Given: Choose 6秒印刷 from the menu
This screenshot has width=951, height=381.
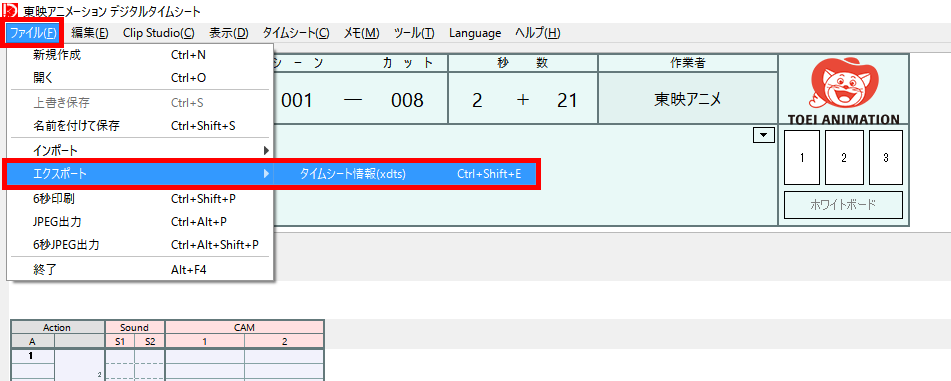Looking at the screenshot, I should click(x=140, y=198).
